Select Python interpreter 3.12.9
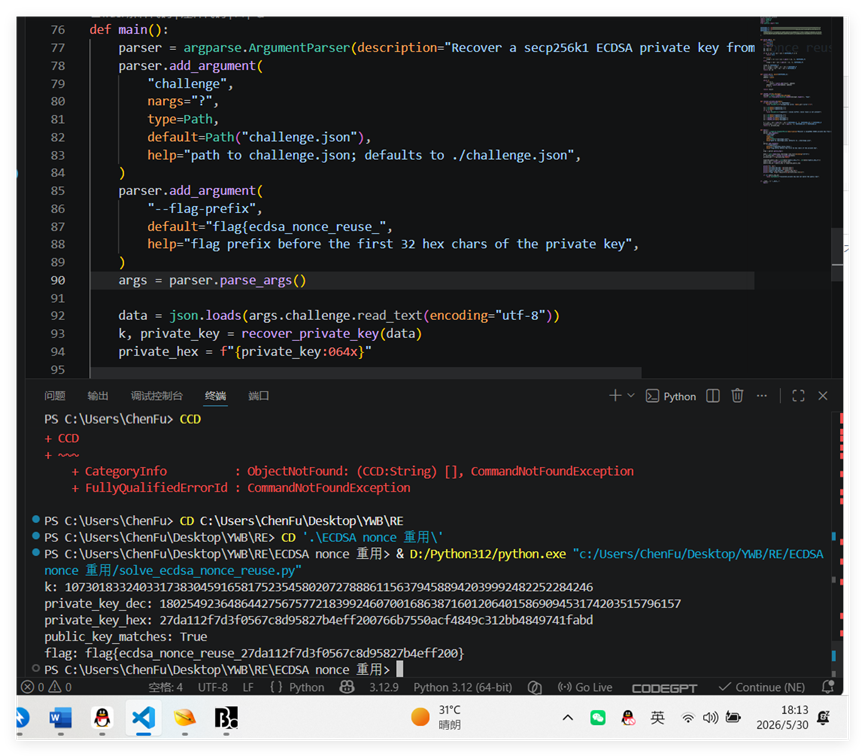The image size is (865, 756). pos(384,687)
